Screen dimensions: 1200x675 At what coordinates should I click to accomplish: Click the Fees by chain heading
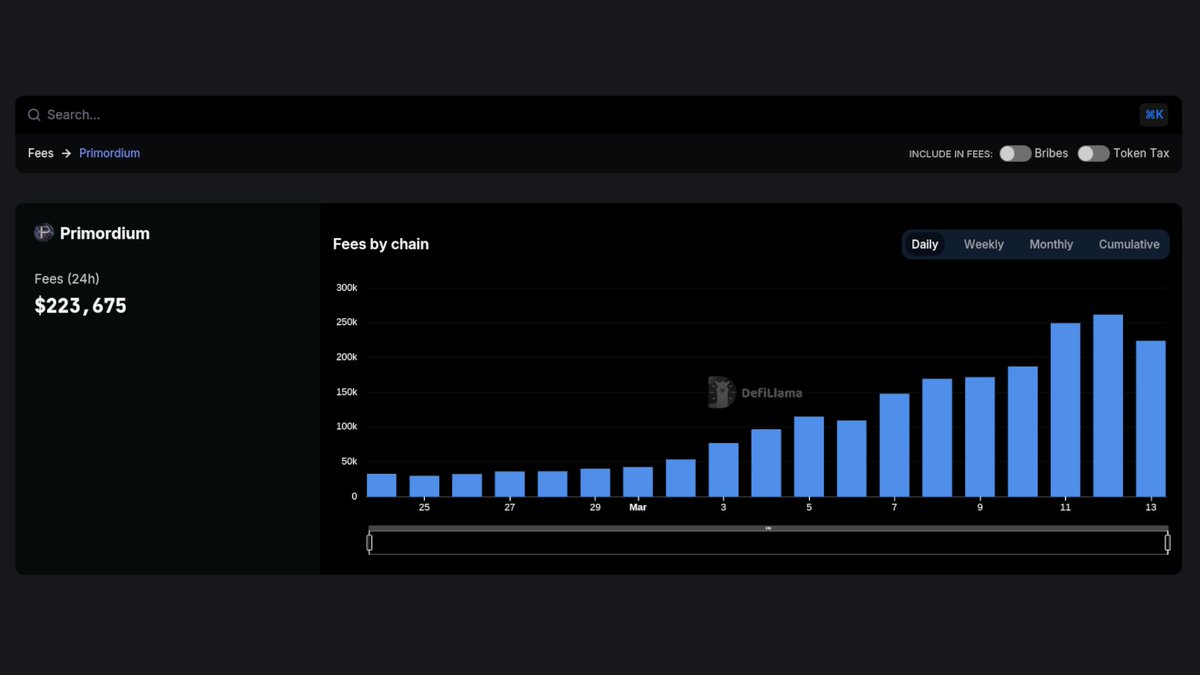pyautogui.click(x=381, y=244)
